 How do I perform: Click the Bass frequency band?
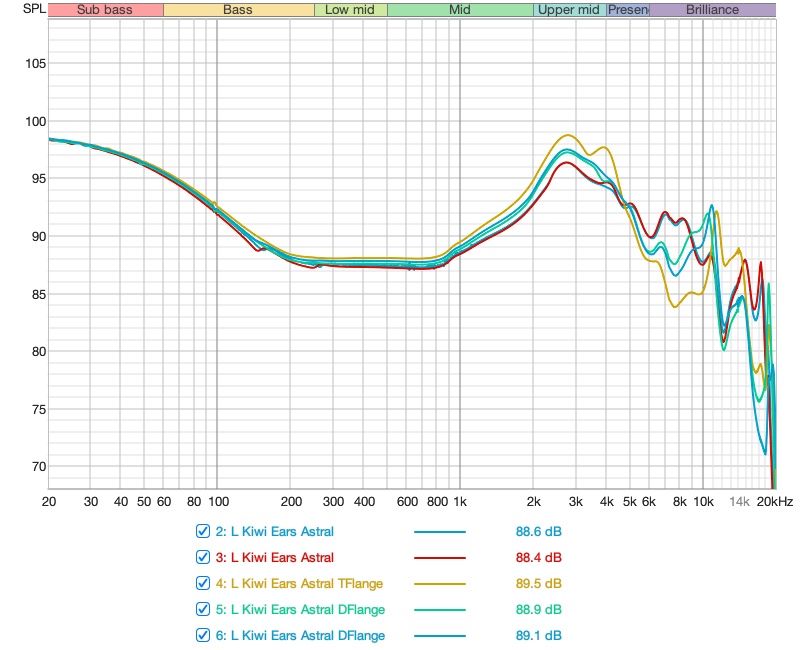pos(239,10)
